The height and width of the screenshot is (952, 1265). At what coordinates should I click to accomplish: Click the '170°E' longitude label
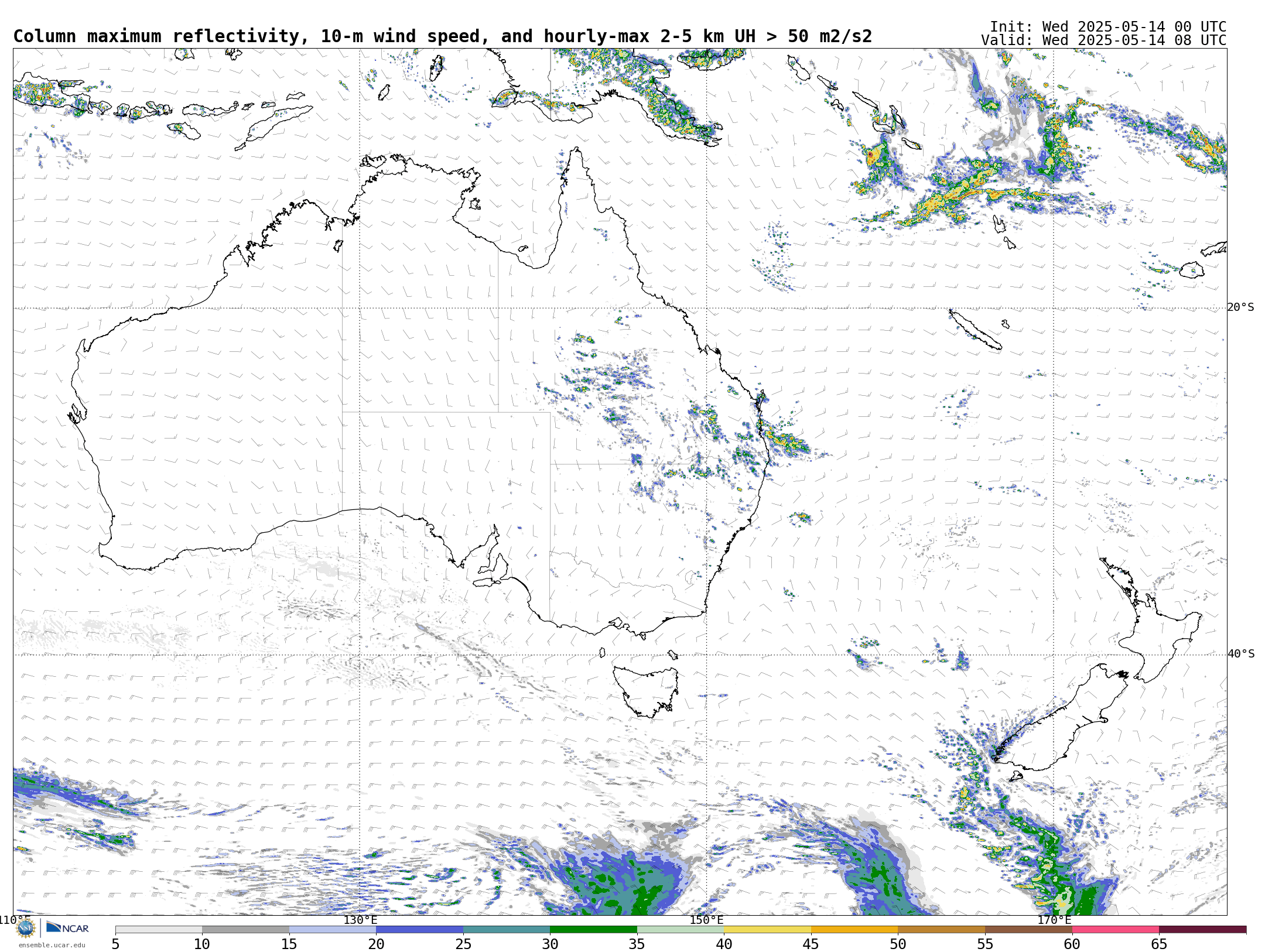pos(1054,920)
